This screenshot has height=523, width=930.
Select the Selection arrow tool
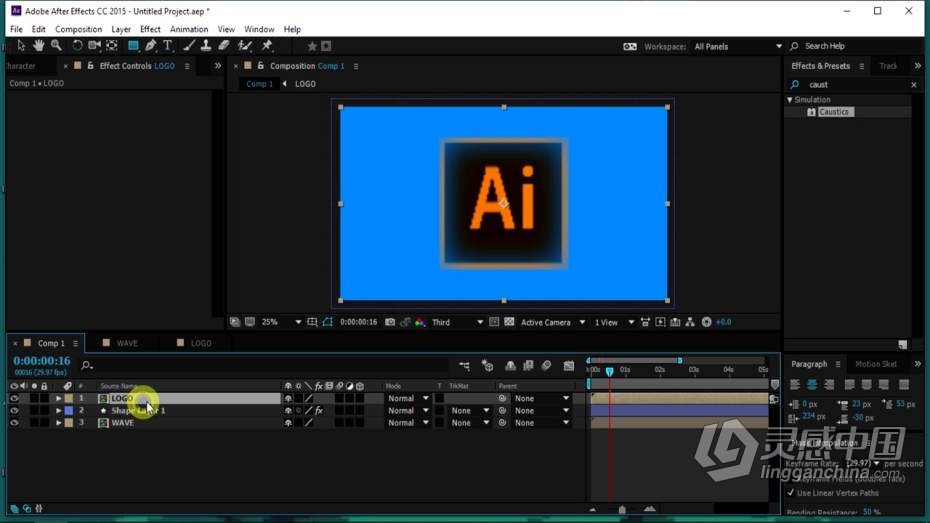tap(21, 46)
